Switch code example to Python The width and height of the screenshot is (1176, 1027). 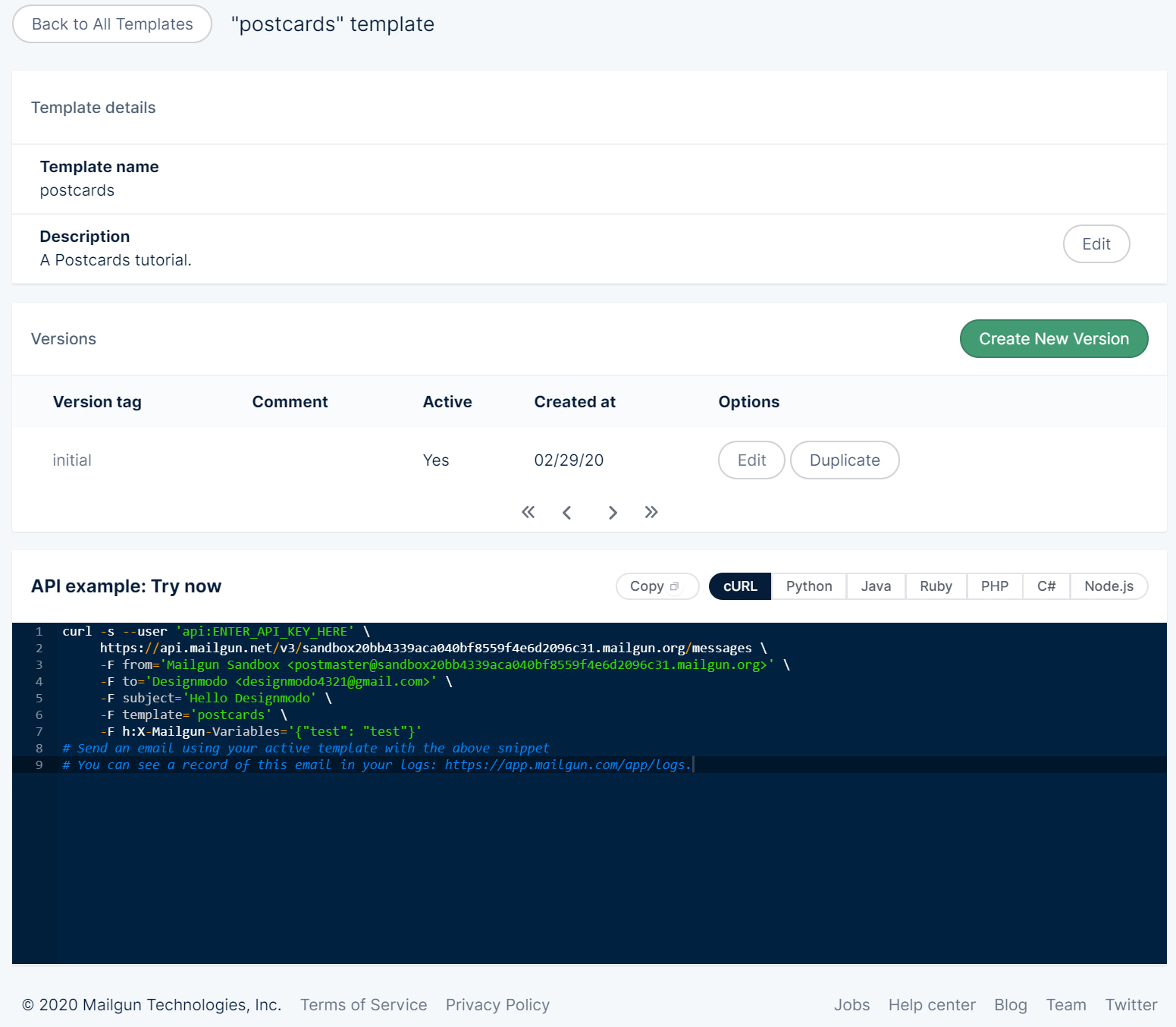pyautogui.click(x=809, y=586)
